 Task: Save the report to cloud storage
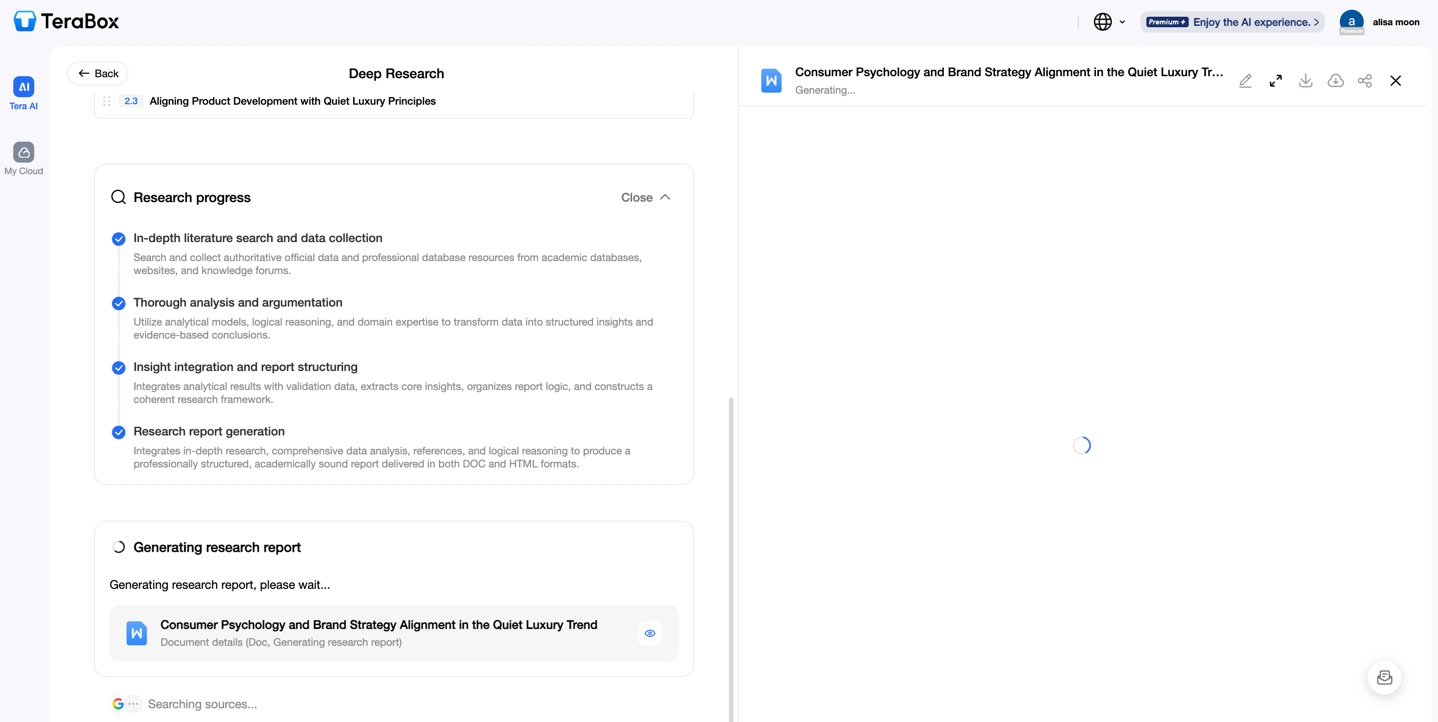tap(1335, 80)
